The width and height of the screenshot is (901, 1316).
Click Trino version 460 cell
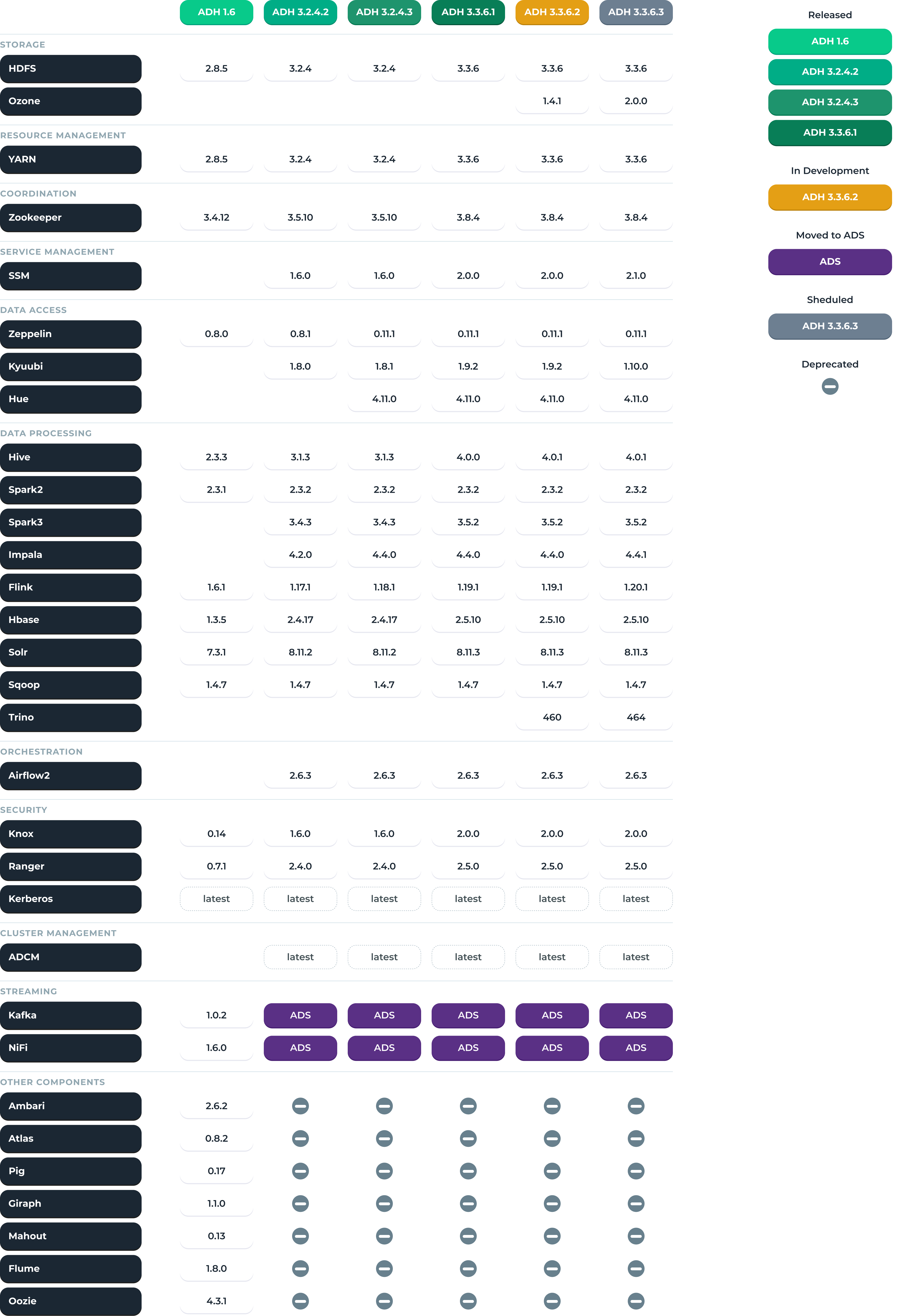(x=552, y=718)
